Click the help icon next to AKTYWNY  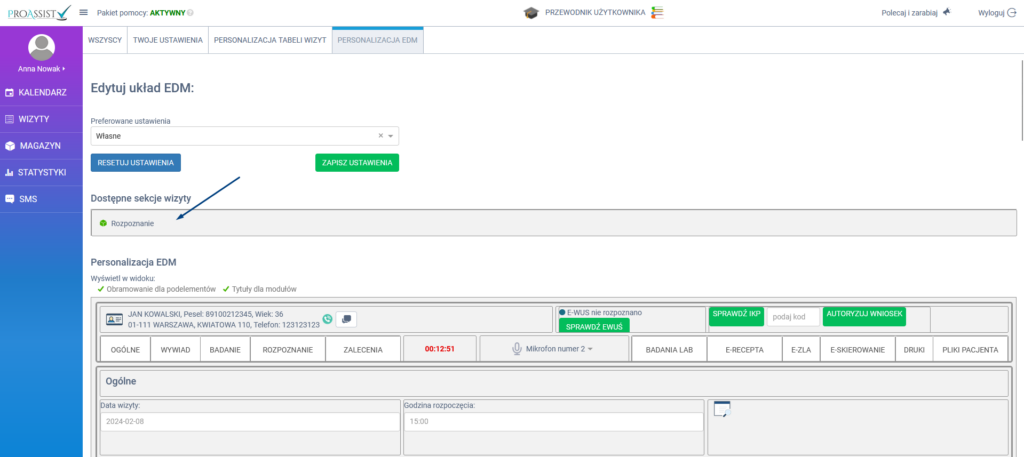click(191, 13)
